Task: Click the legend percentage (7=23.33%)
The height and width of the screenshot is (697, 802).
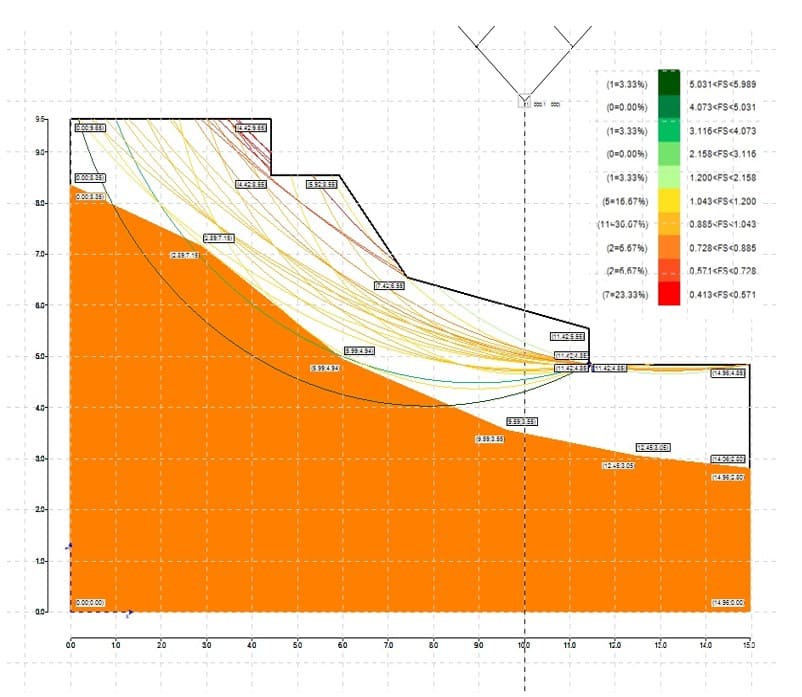Action: click(625, 295)
